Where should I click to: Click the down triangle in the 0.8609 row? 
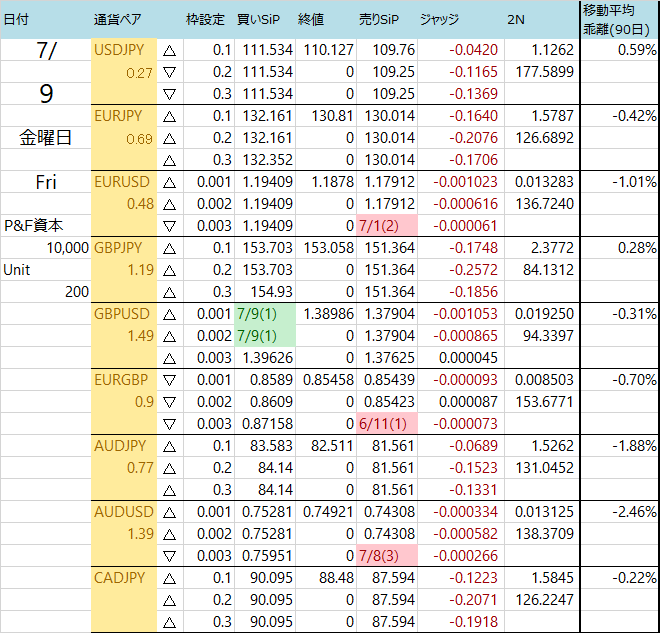click(169, 403)
